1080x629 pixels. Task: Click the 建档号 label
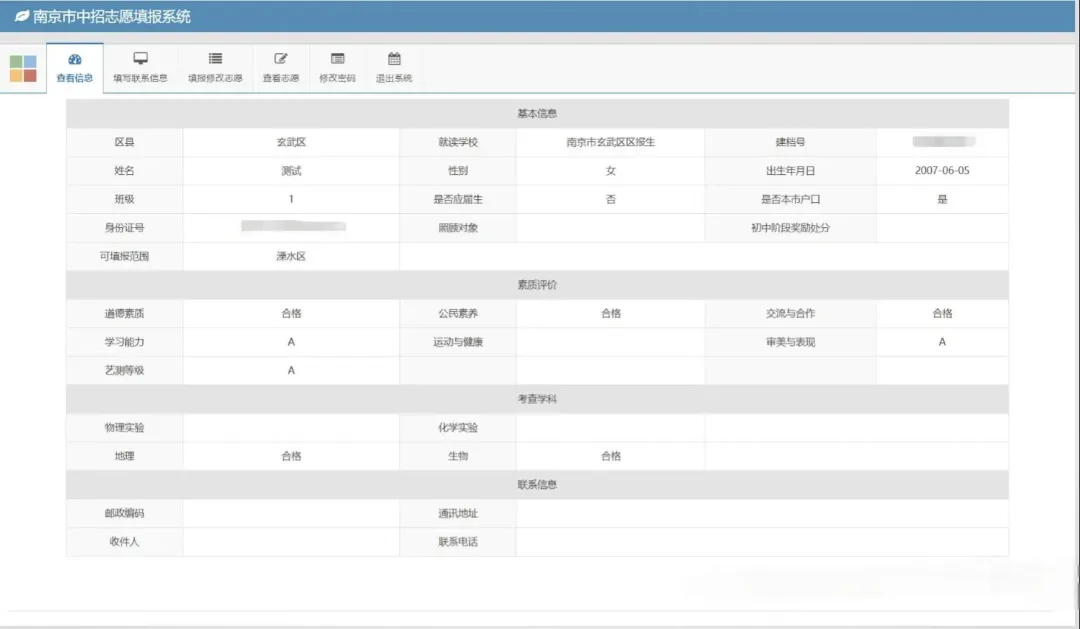tap(790, 142)
